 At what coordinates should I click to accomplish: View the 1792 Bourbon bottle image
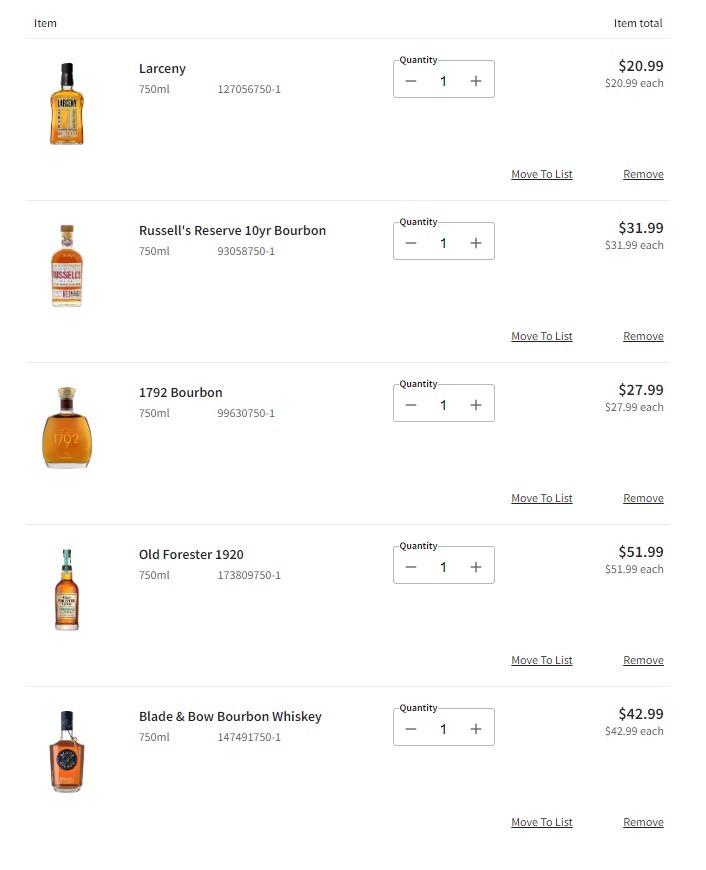coord(66,427)
